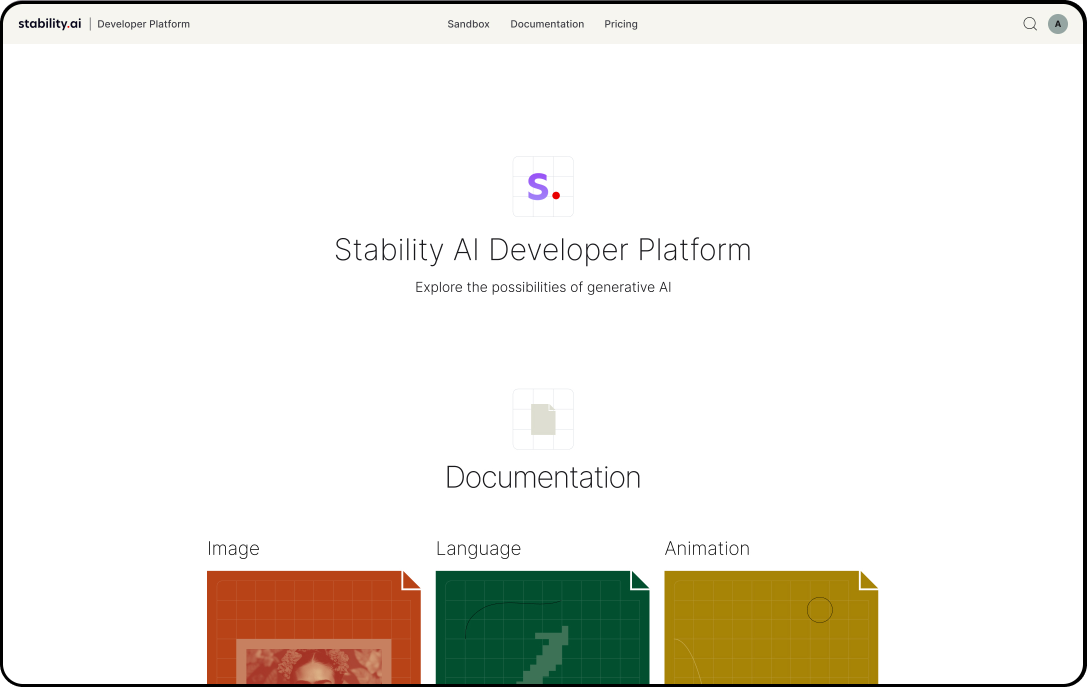Open the Image documentation card

pyautogui.click(x=313, y=628)
